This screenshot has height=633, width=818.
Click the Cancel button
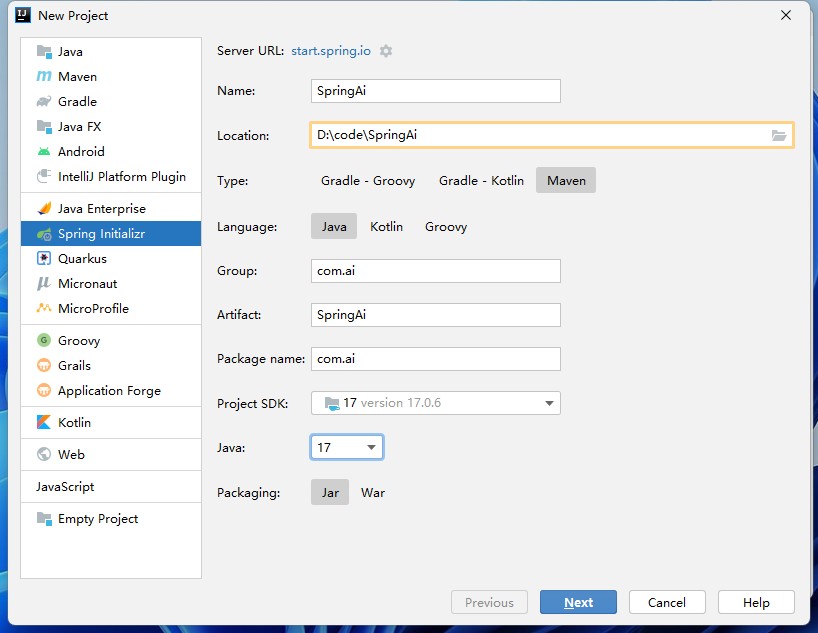click(667, 602)
